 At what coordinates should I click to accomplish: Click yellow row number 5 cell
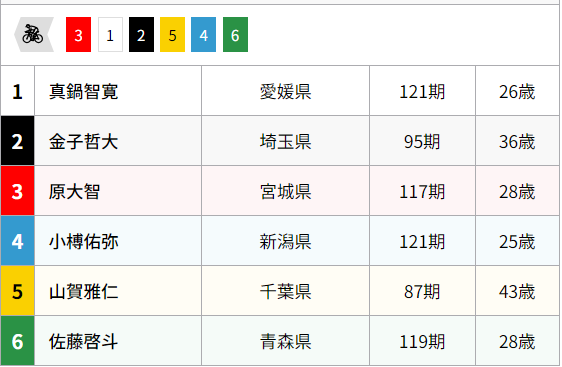[x=18, y=291]
